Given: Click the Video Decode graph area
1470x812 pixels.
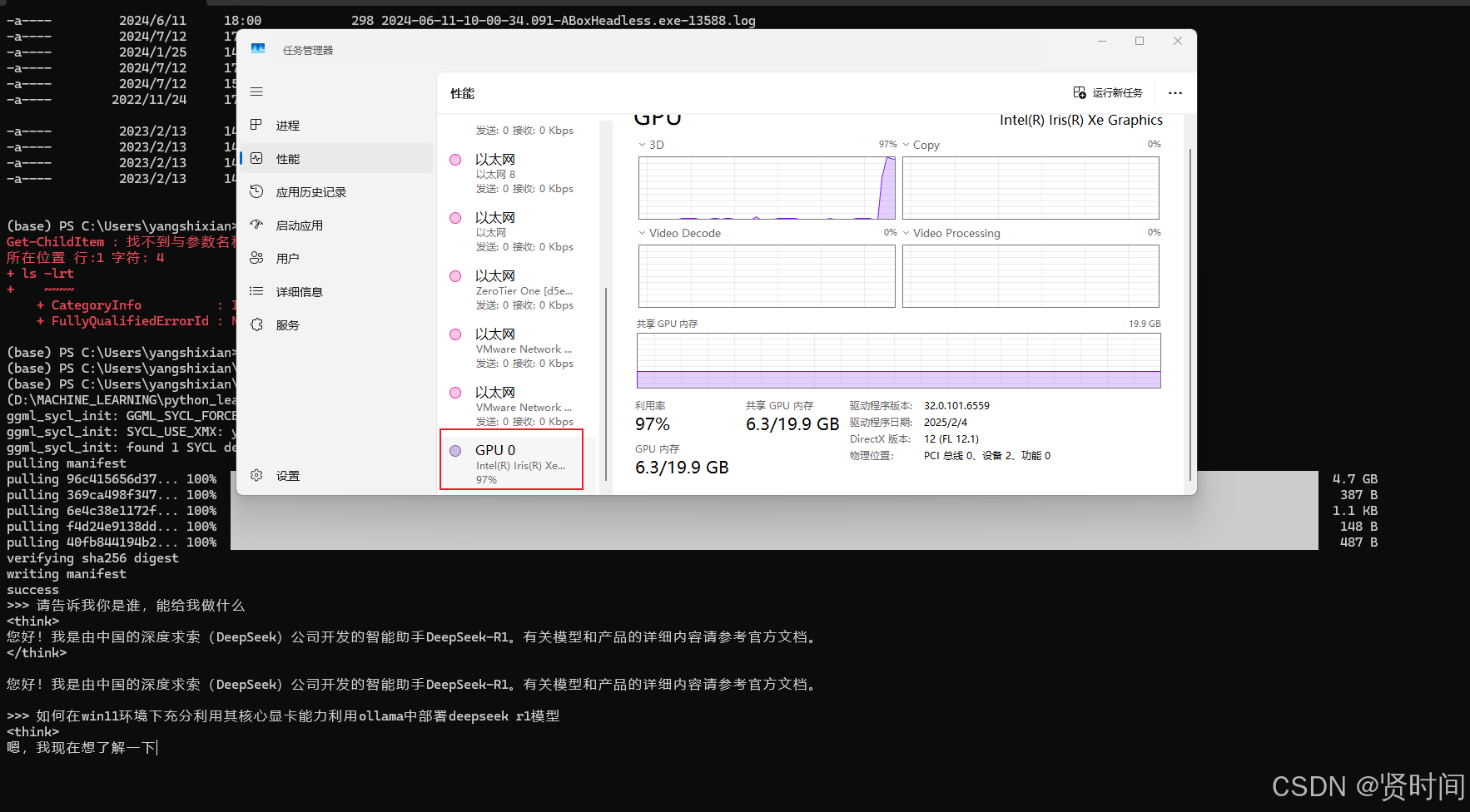Looking at the screenshot, I should 767,276.
